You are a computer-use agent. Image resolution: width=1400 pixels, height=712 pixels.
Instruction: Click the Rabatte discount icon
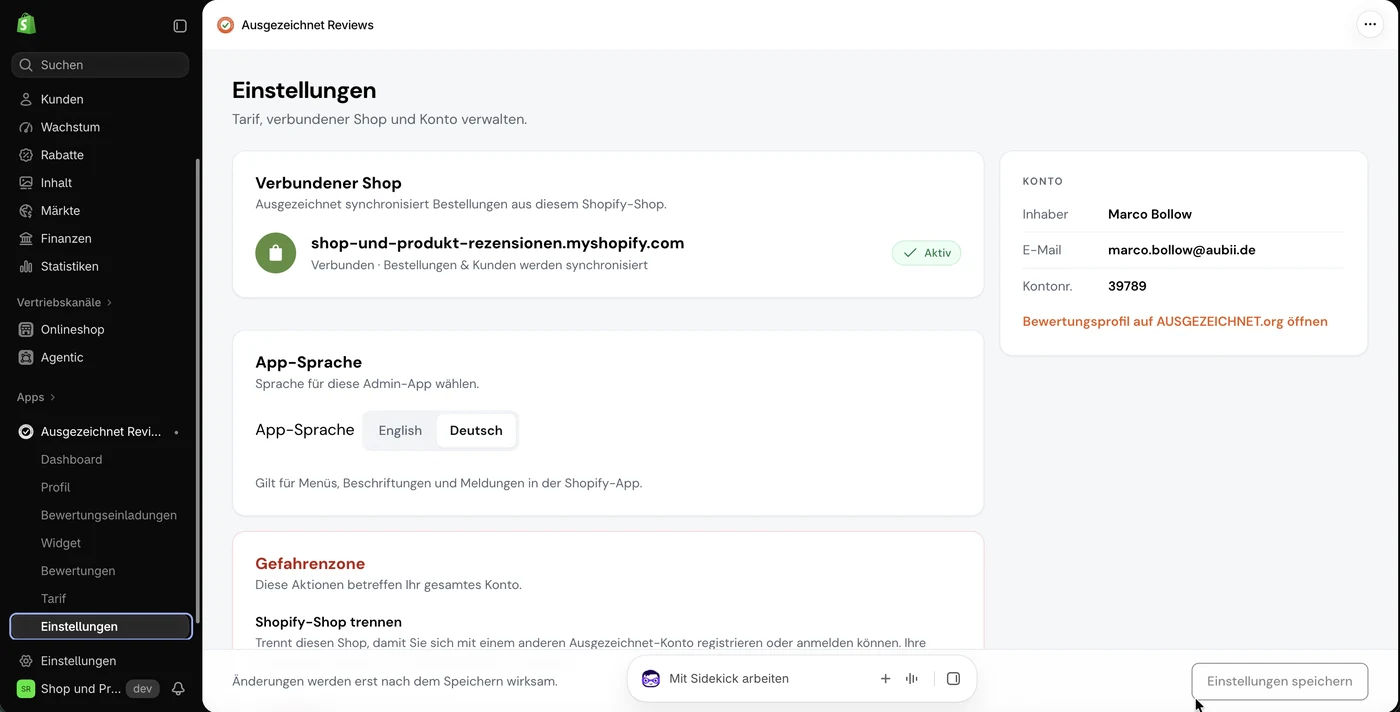26,155
